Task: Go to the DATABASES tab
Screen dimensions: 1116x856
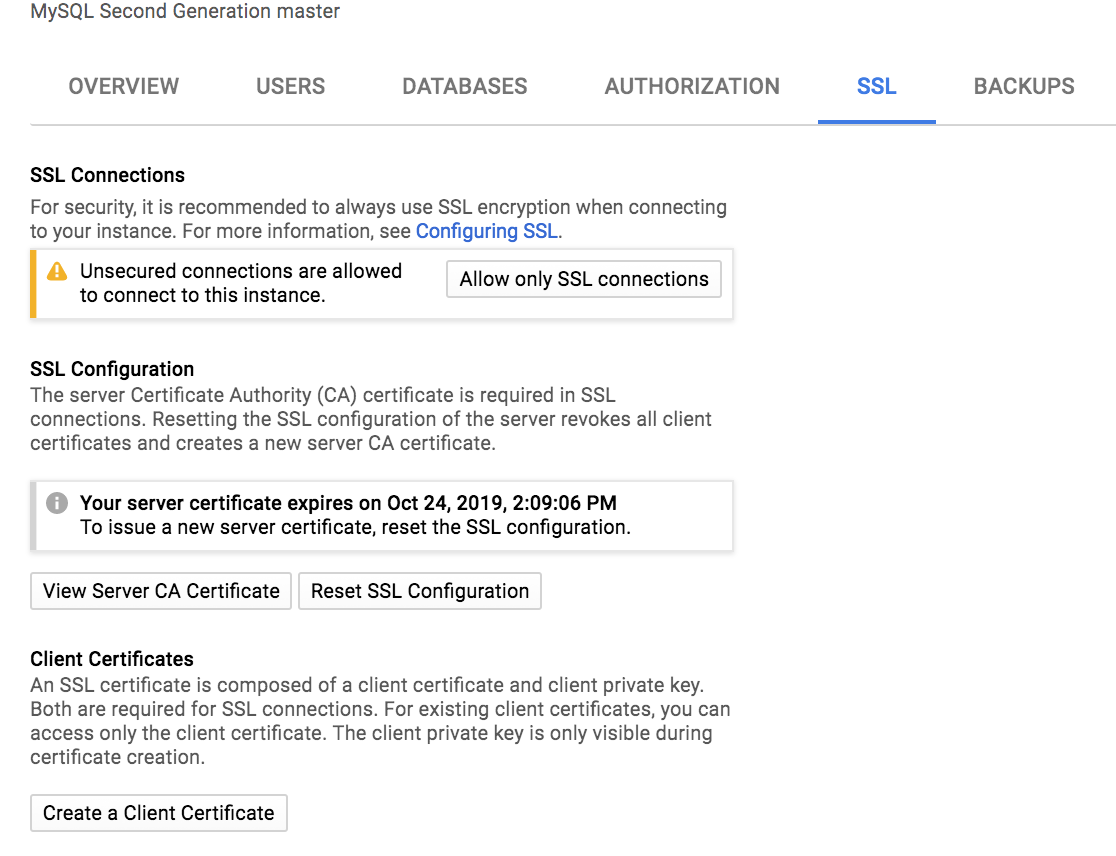Action: pos(465,86)
